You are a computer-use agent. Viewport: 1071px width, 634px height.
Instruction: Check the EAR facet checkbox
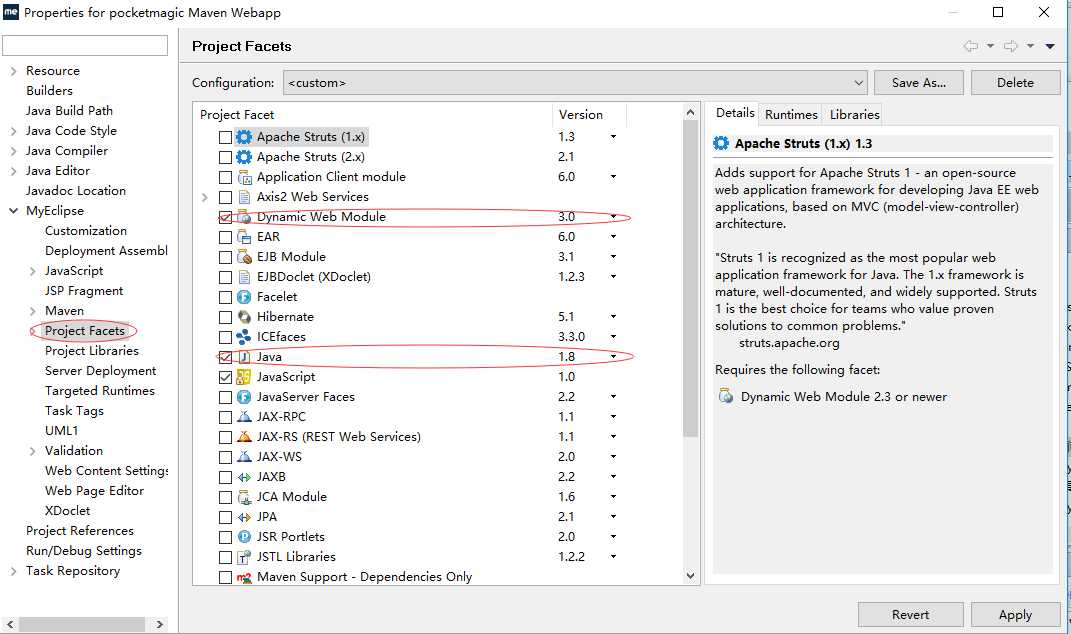coord(225,237)
